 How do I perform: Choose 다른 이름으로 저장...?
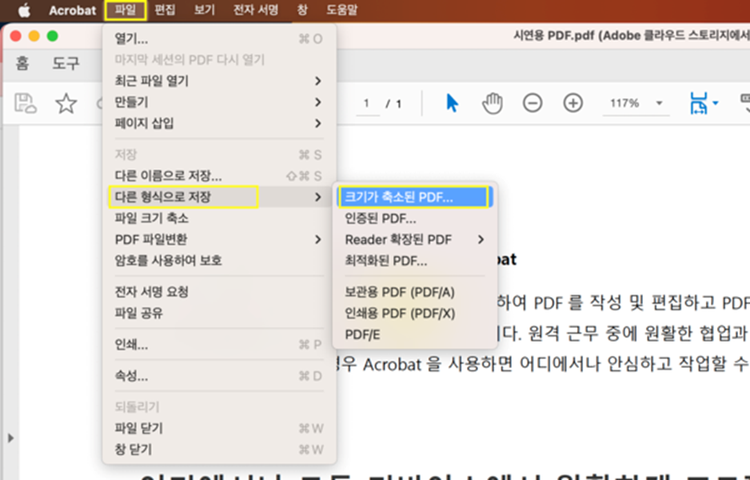coord(219,175)
